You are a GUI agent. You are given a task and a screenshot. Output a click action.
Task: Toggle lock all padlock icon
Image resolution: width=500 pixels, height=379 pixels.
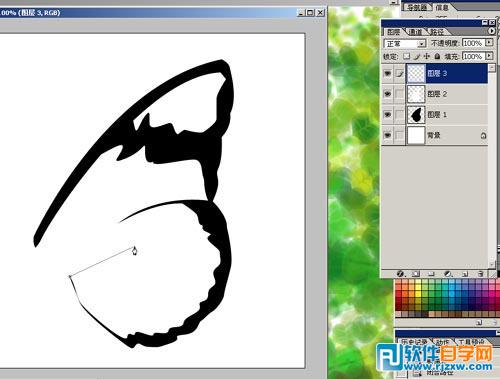coord(437,56)
